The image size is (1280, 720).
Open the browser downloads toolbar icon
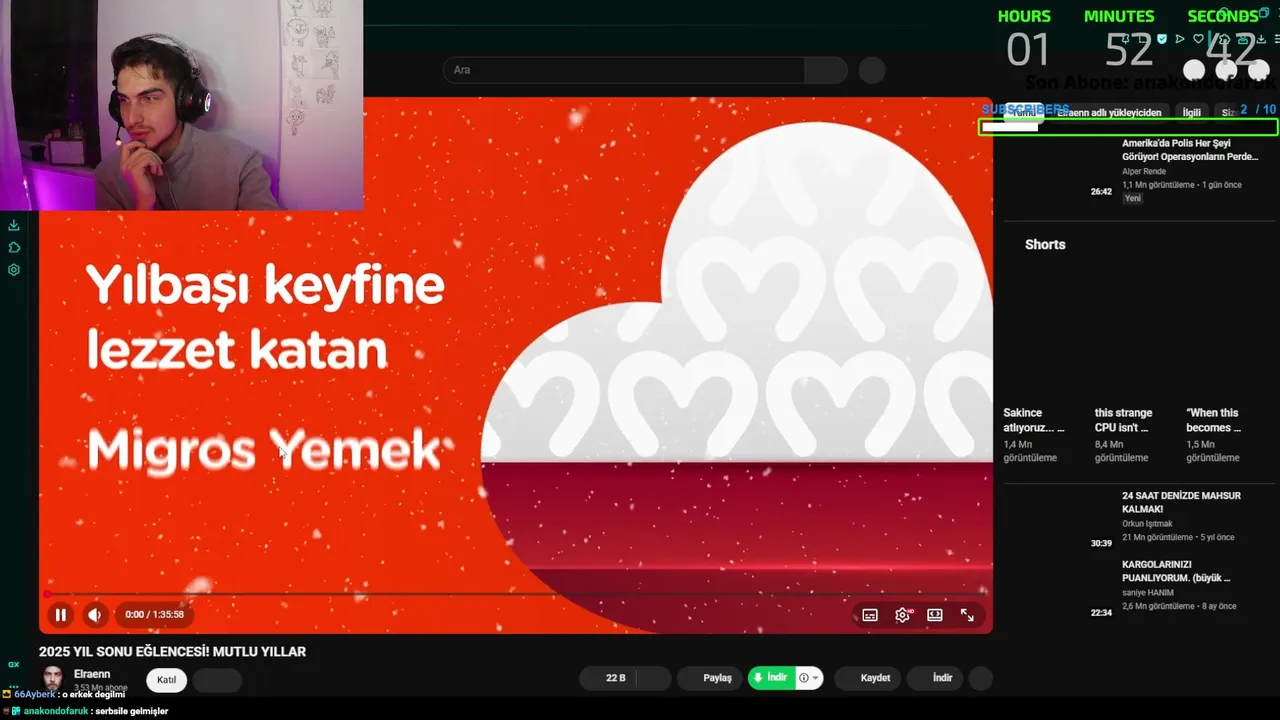point(1261,39)
